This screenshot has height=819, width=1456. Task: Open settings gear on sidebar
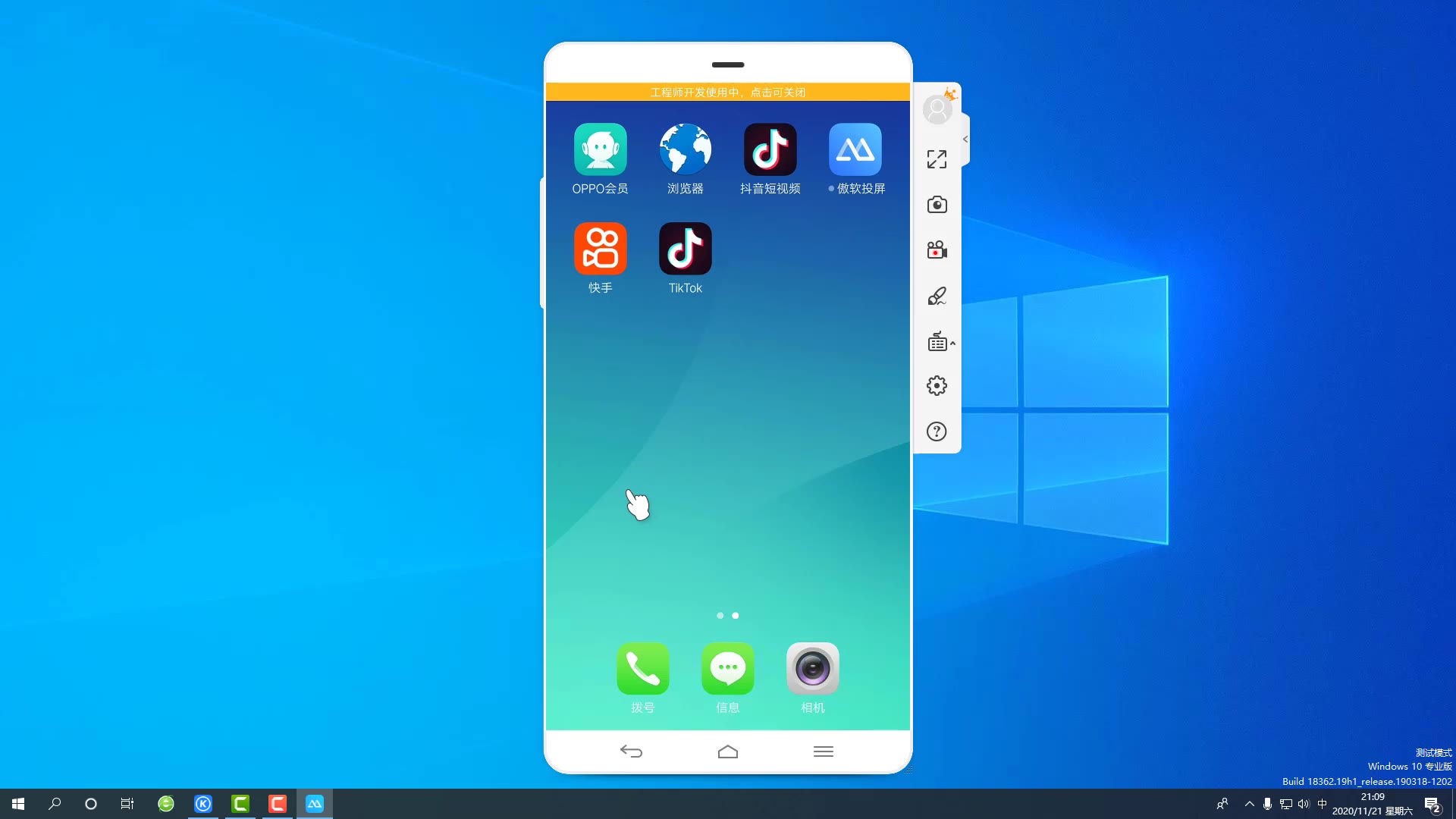coord(936,385)
